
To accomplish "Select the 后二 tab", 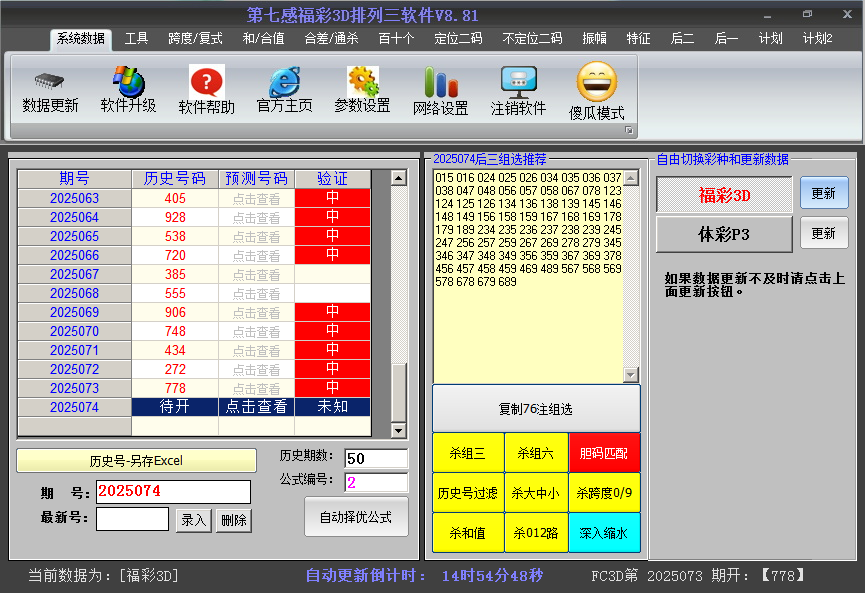I will coord(682,39).
